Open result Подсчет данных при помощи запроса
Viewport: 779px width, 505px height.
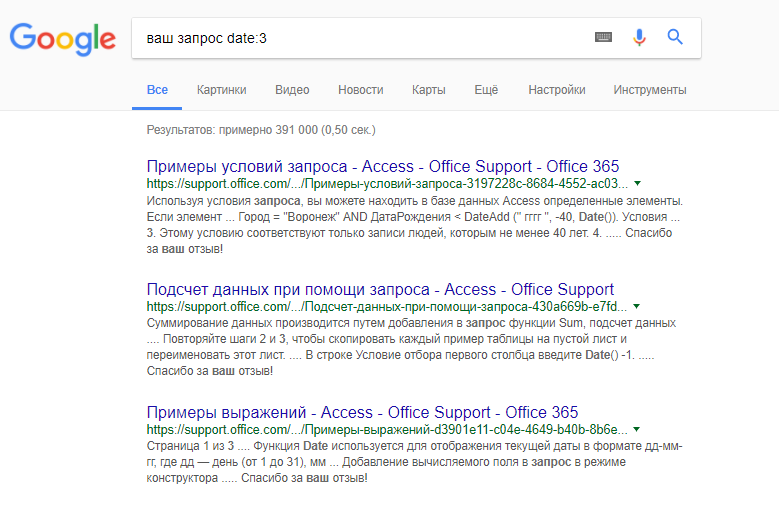click(380, 289)
